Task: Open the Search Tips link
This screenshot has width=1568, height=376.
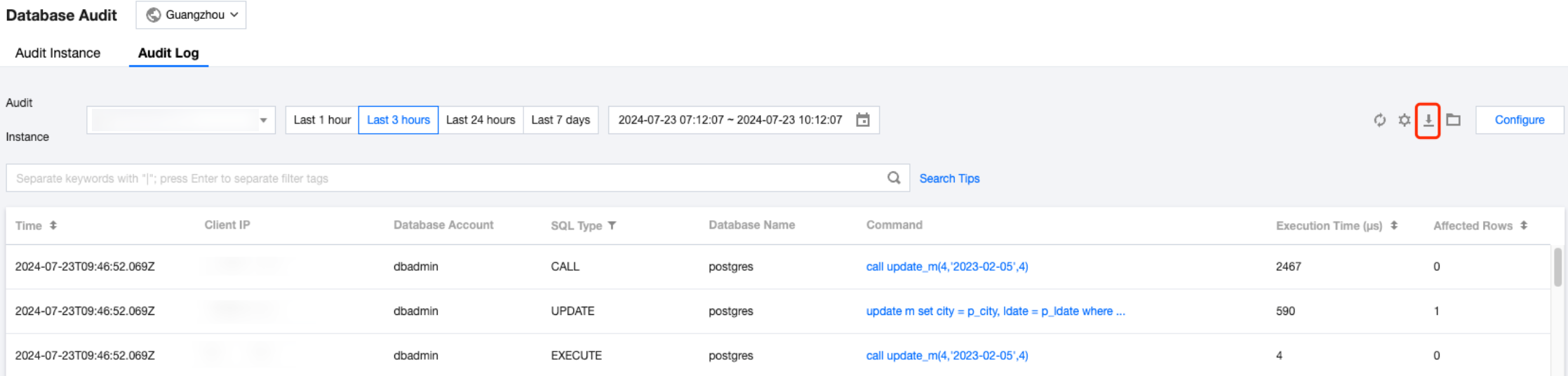Action: (x=949, y=179)
